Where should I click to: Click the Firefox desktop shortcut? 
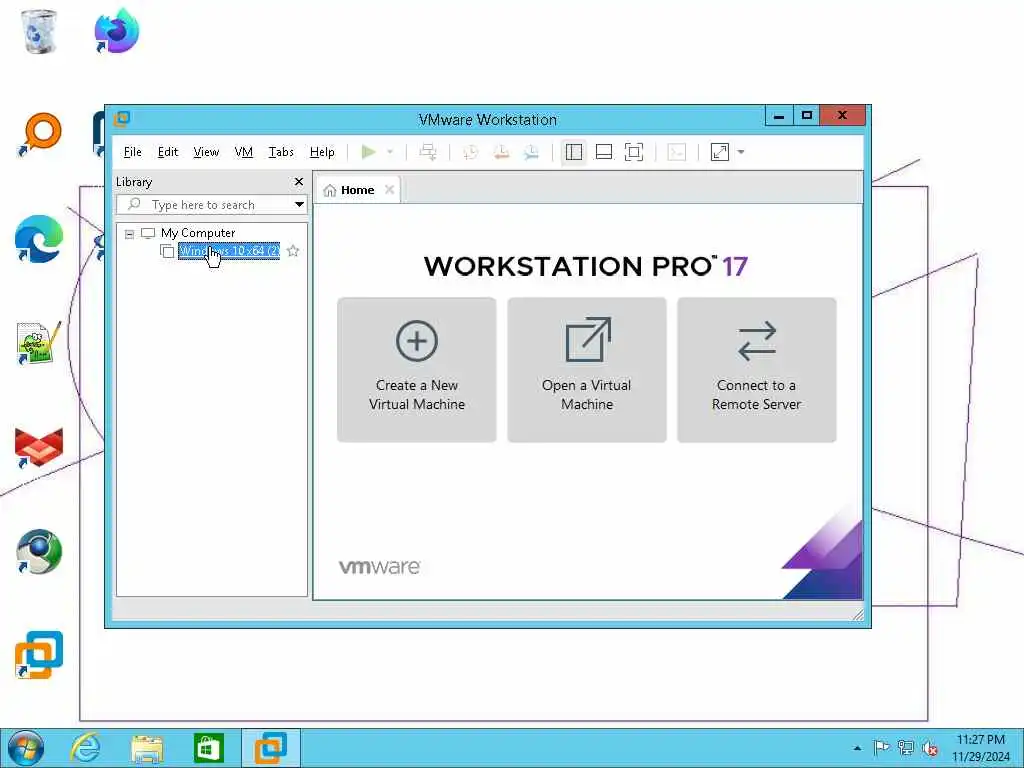coord(116,31)
